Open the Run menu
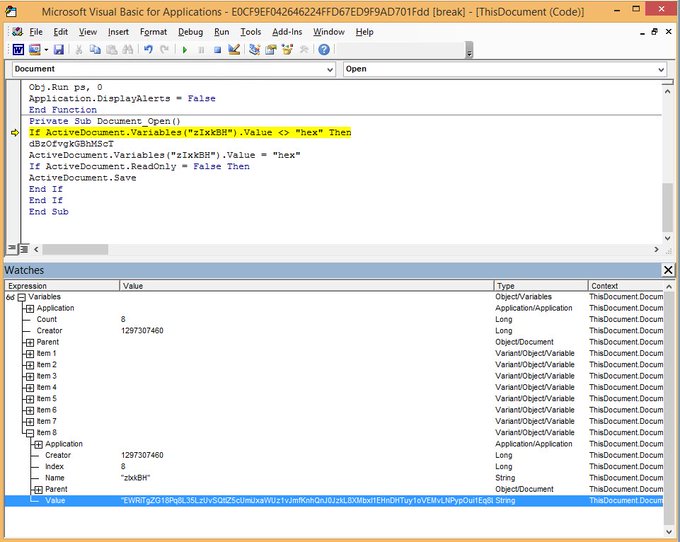Viewport: 680px width, 542px height. point(222,32)
